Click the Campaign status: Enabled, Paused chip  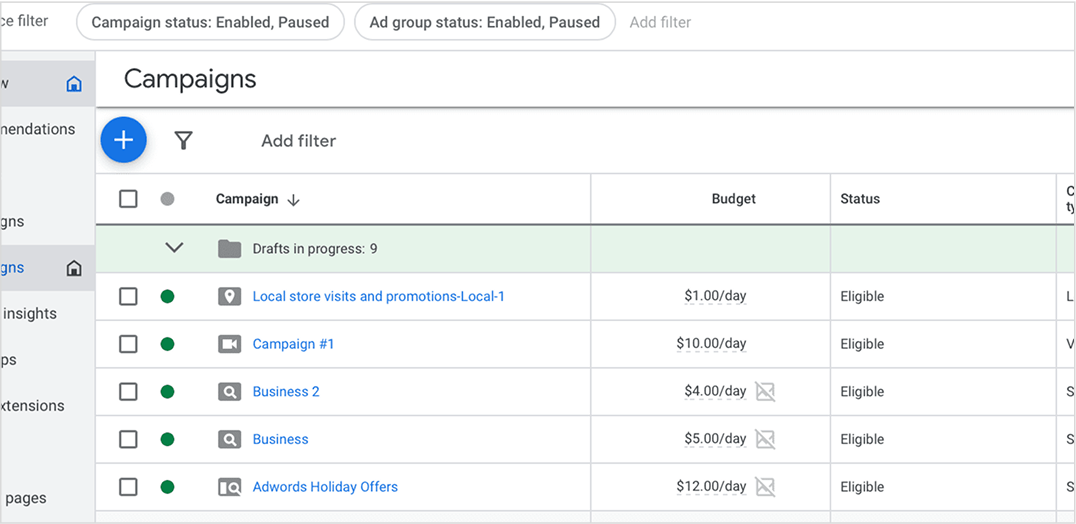210,22
